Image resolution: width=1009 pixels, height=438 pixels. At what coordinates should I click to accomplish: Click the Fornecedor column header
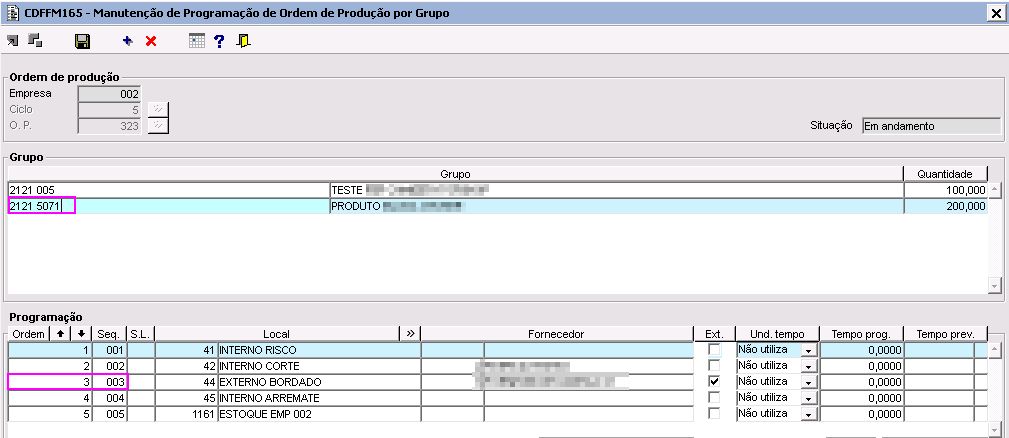[x=556, y=334]
